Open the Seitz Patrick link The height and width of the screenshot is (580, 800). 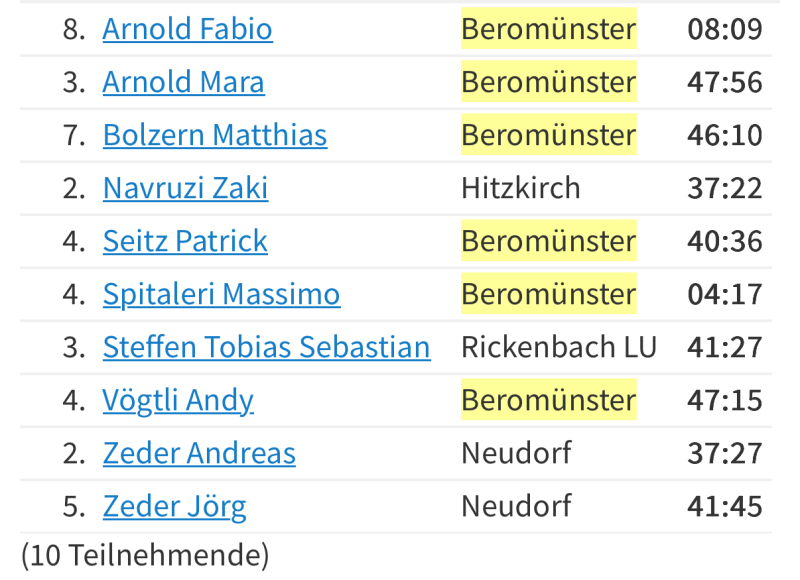[x=185, y=241]
